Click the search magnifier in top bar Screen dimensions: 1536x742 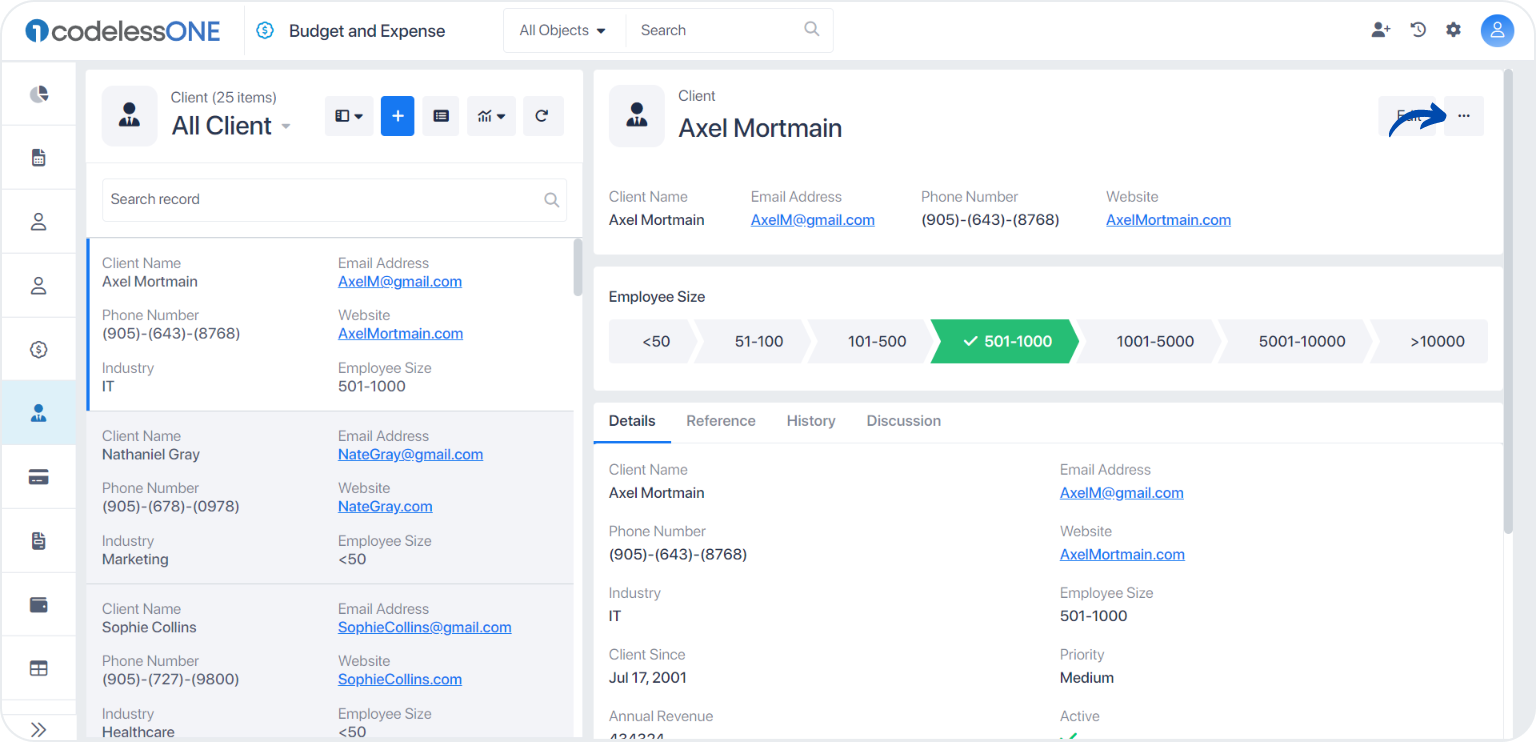pyautogui.click(x=812, y=30)
